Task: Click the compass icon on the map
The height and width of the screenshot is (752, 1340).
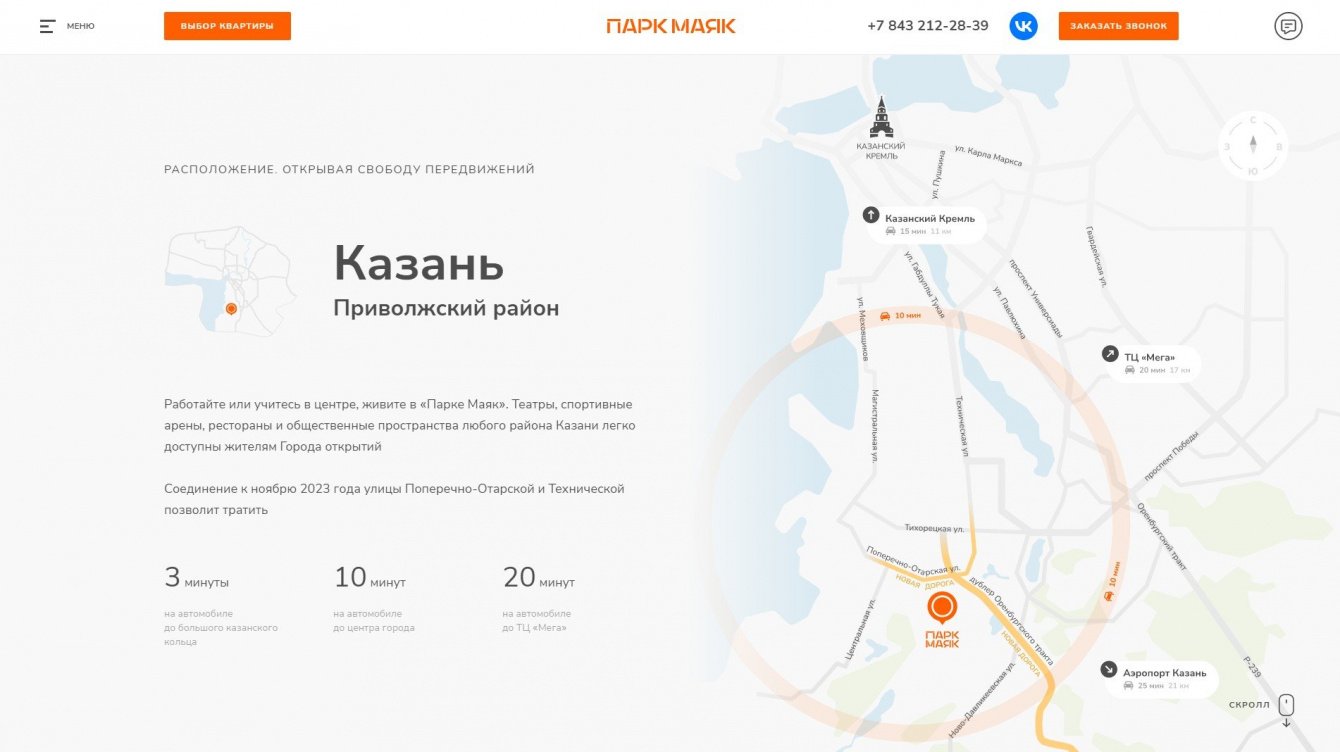Action: click(x=1253, y=146)
